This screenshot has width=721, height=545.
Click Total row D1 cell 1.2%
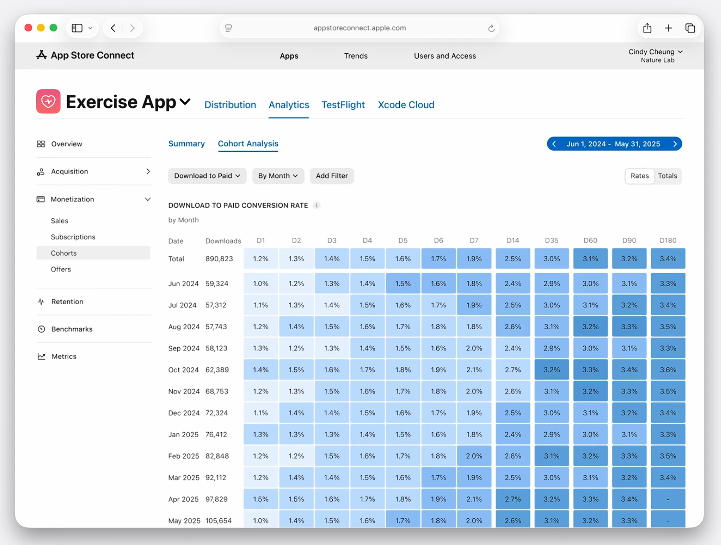[x=261, y=258]
